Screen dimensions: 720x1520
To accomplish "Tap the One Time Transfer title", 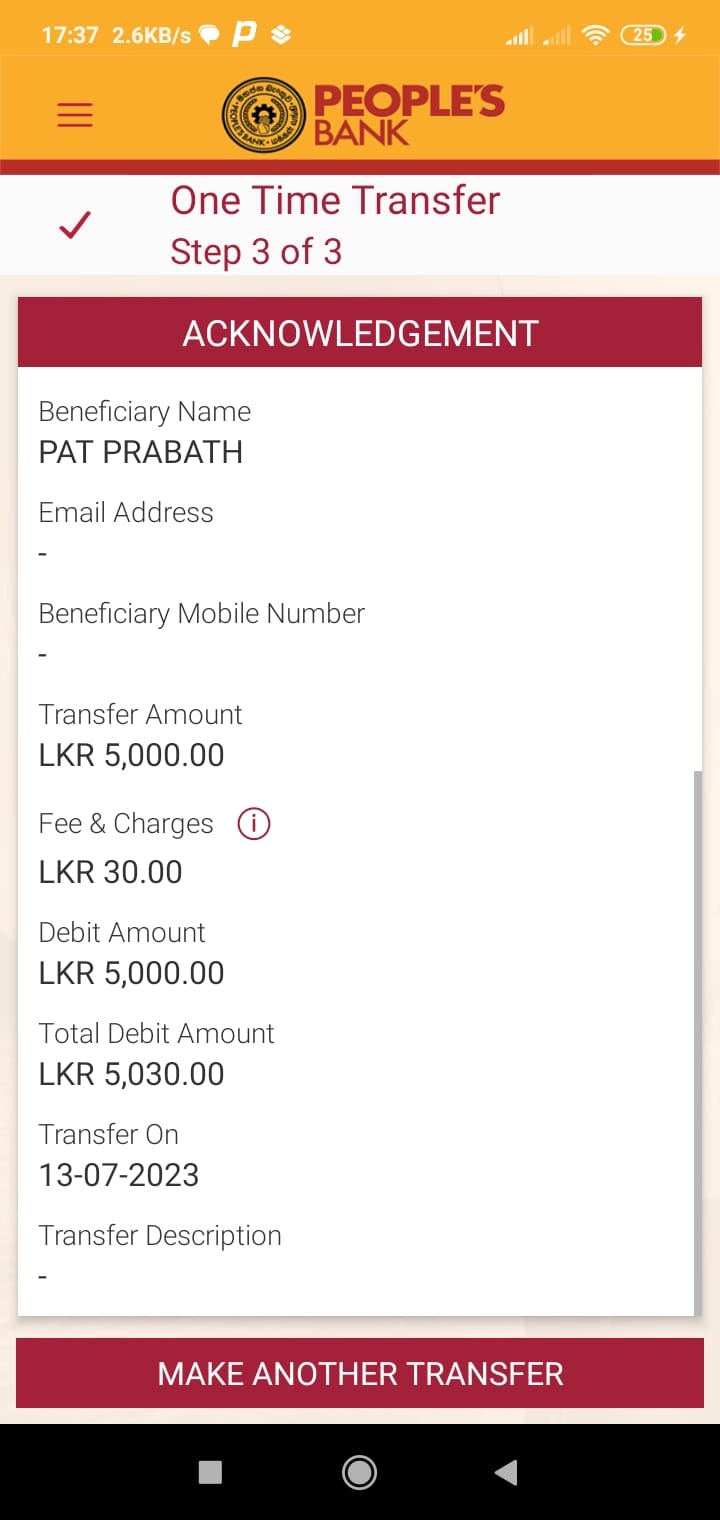I will pos(335,201).
